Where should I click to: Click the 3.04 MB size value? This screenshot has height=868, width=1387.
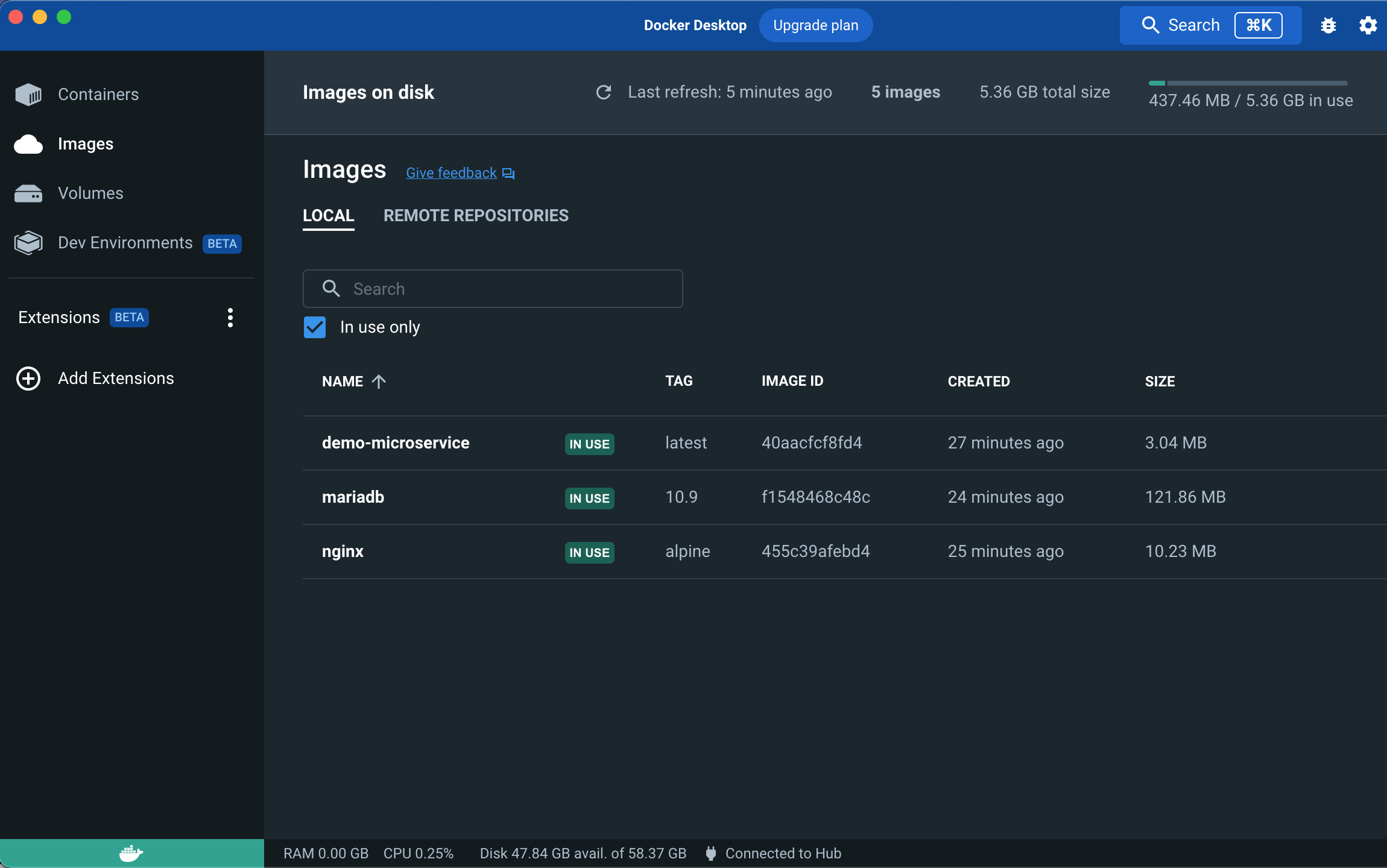tap(1176, 443)
